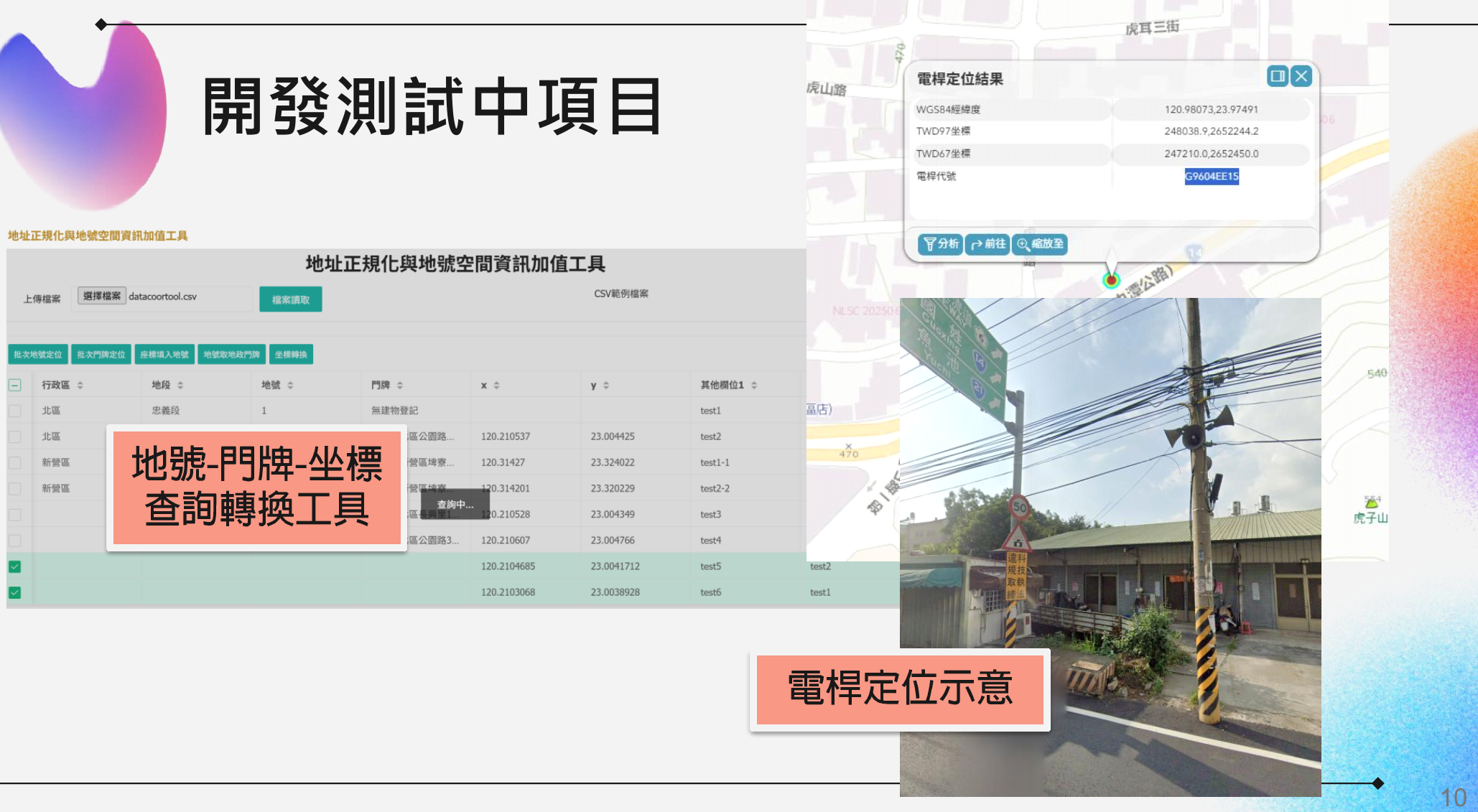Click 批次地號定位 toolbar button
Viewport: 1478px width, 812px height.
pyautogui.click(x=38, y=355)
